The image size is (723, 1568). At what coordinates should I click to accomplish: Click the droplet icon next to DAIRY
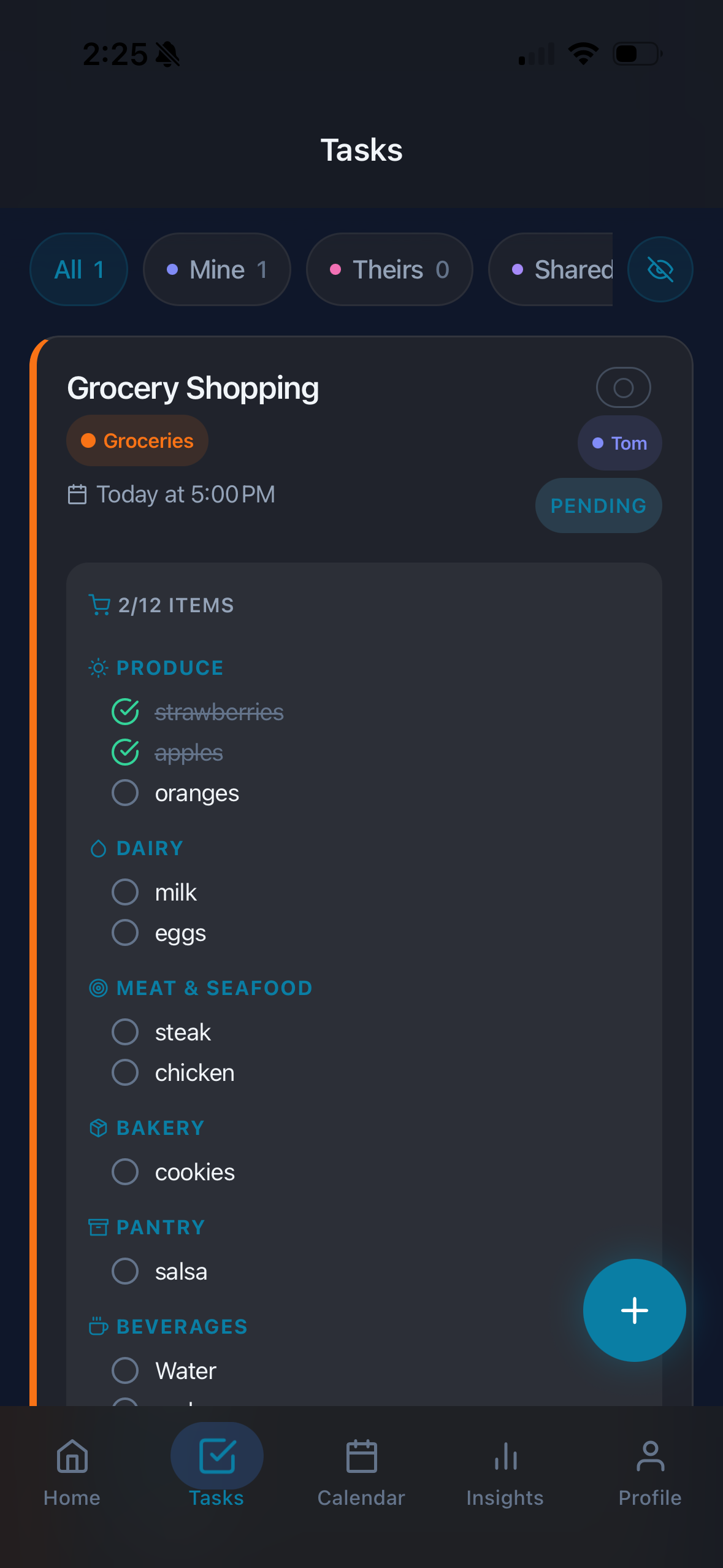pyautogui.click(x=98, y=848)
